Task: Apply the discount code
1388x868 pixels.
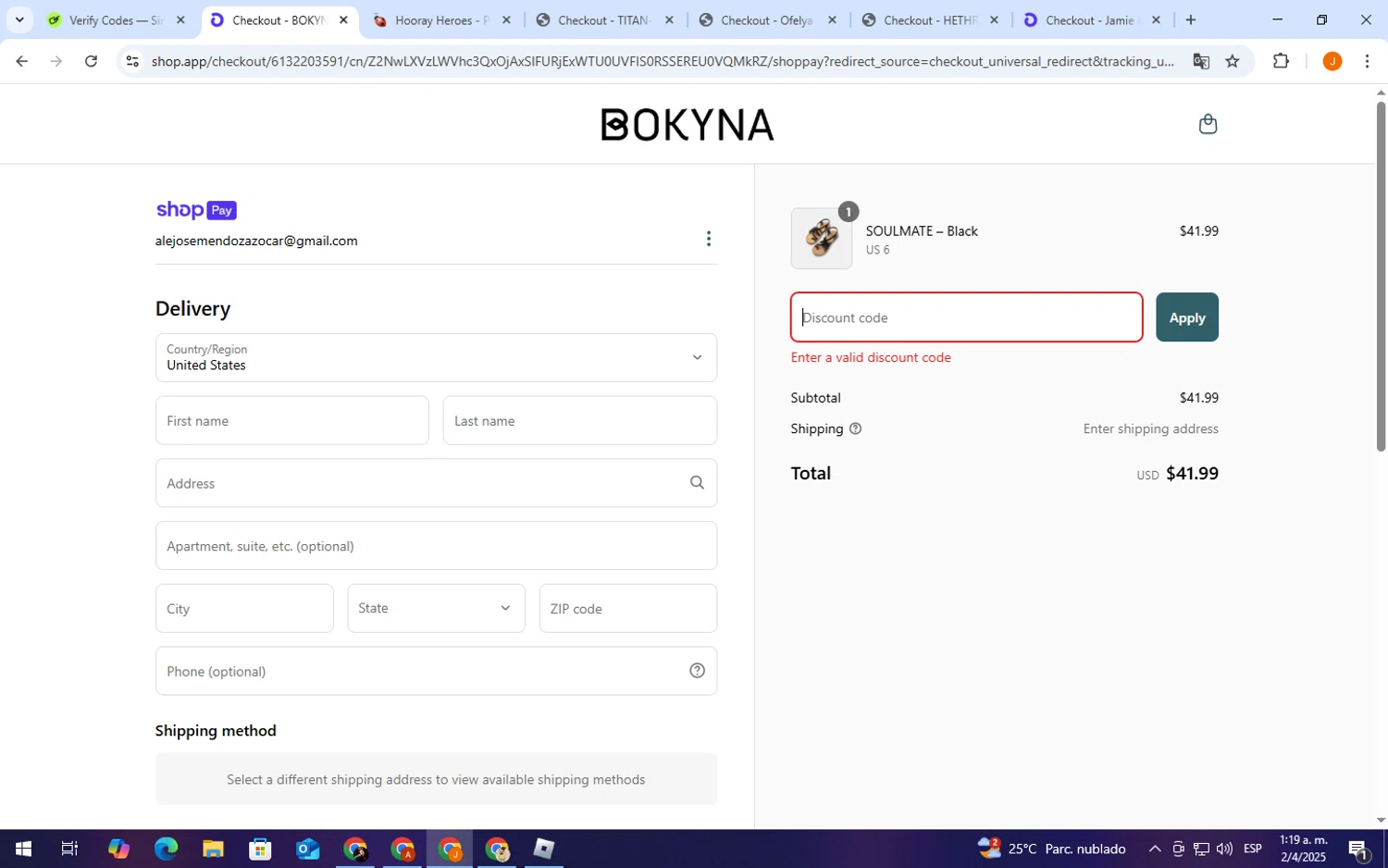Action: click(1187, 317)
